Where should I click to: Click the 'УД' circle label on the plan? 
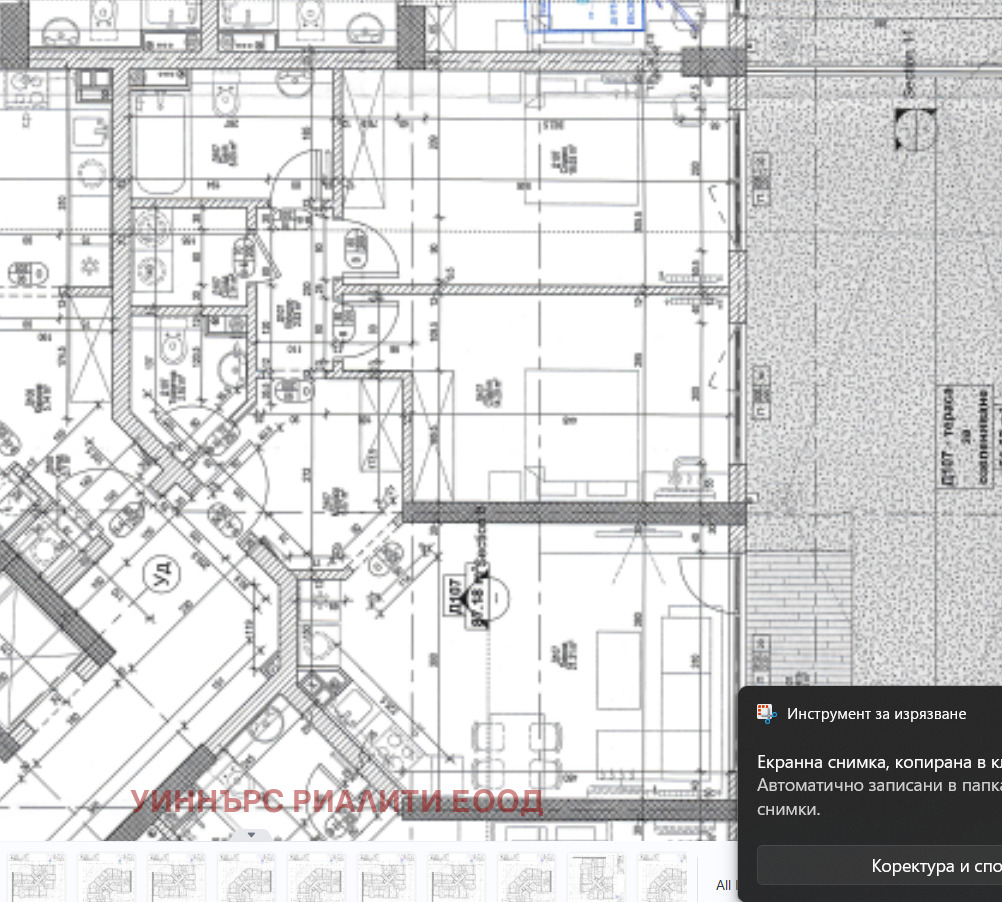160,572
